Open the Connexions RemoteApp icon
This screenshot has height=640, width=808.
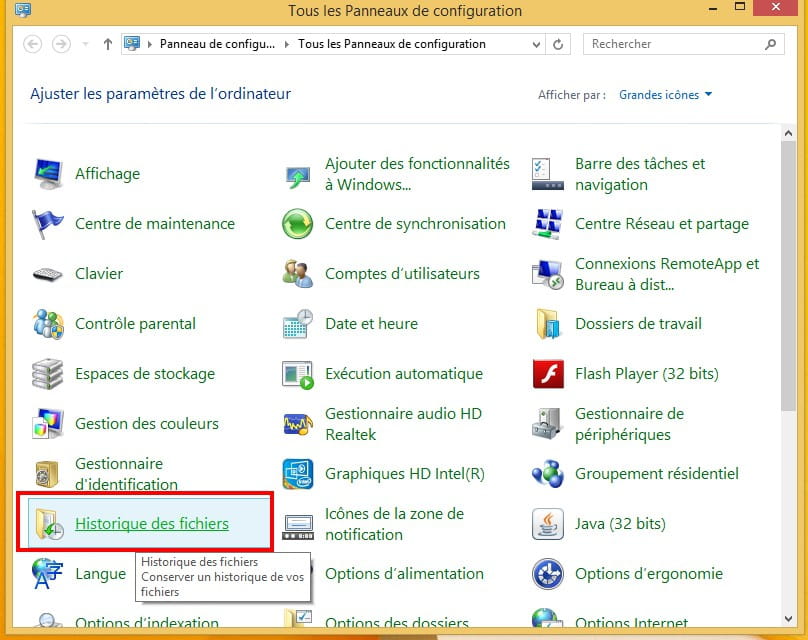pyautogui.click(x=548, y=274)
